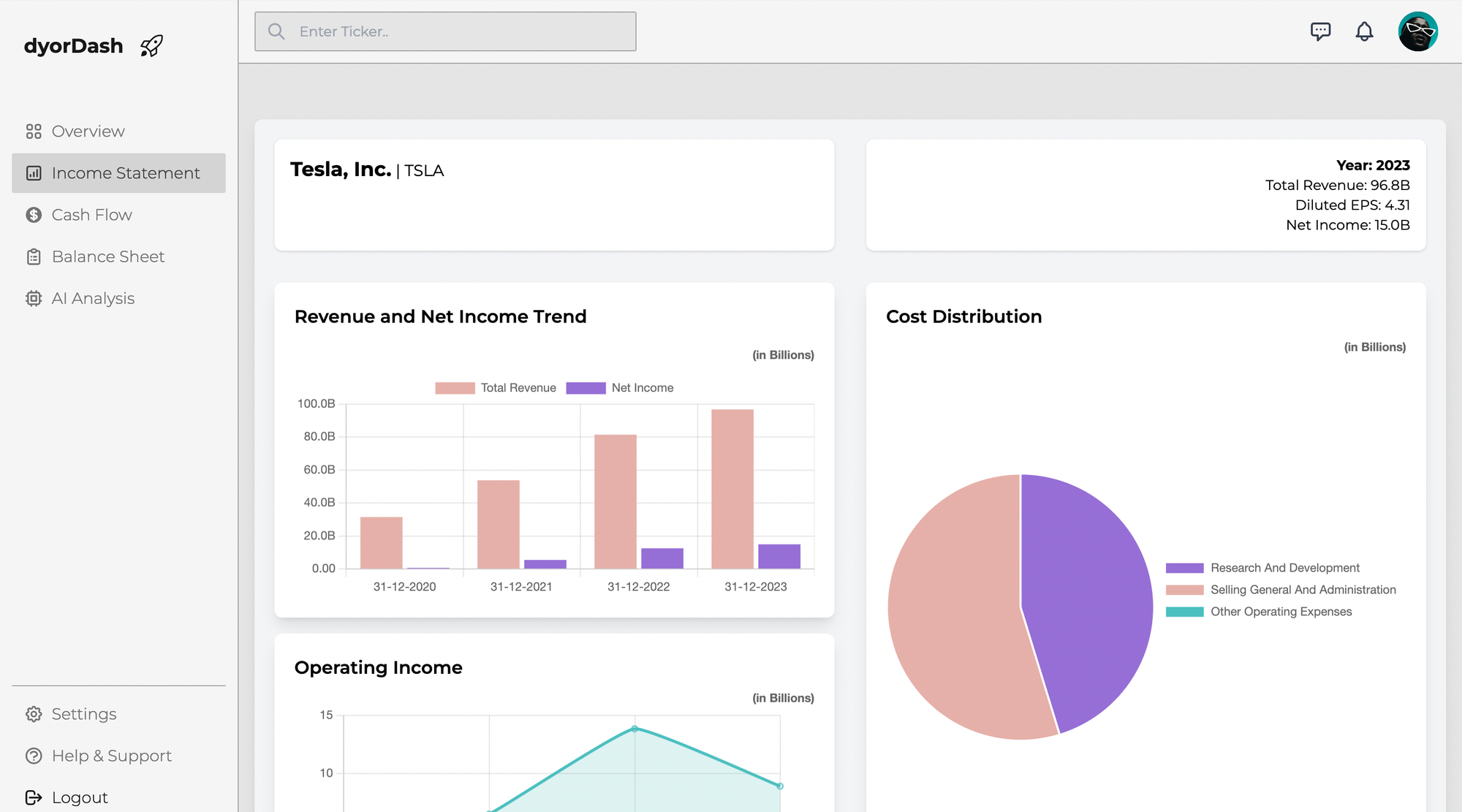1462x812 pixels.
Task: Open the user profile avatar
Action: pyautogui.click(x=1418, y=31)
